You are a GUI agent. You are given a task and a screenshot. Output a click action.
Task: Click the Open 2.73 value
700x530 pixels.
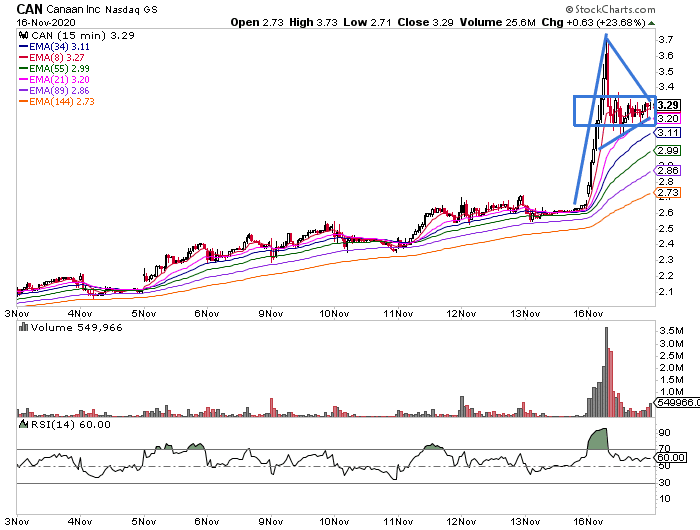pyautogui.click(x=257, y=22)
